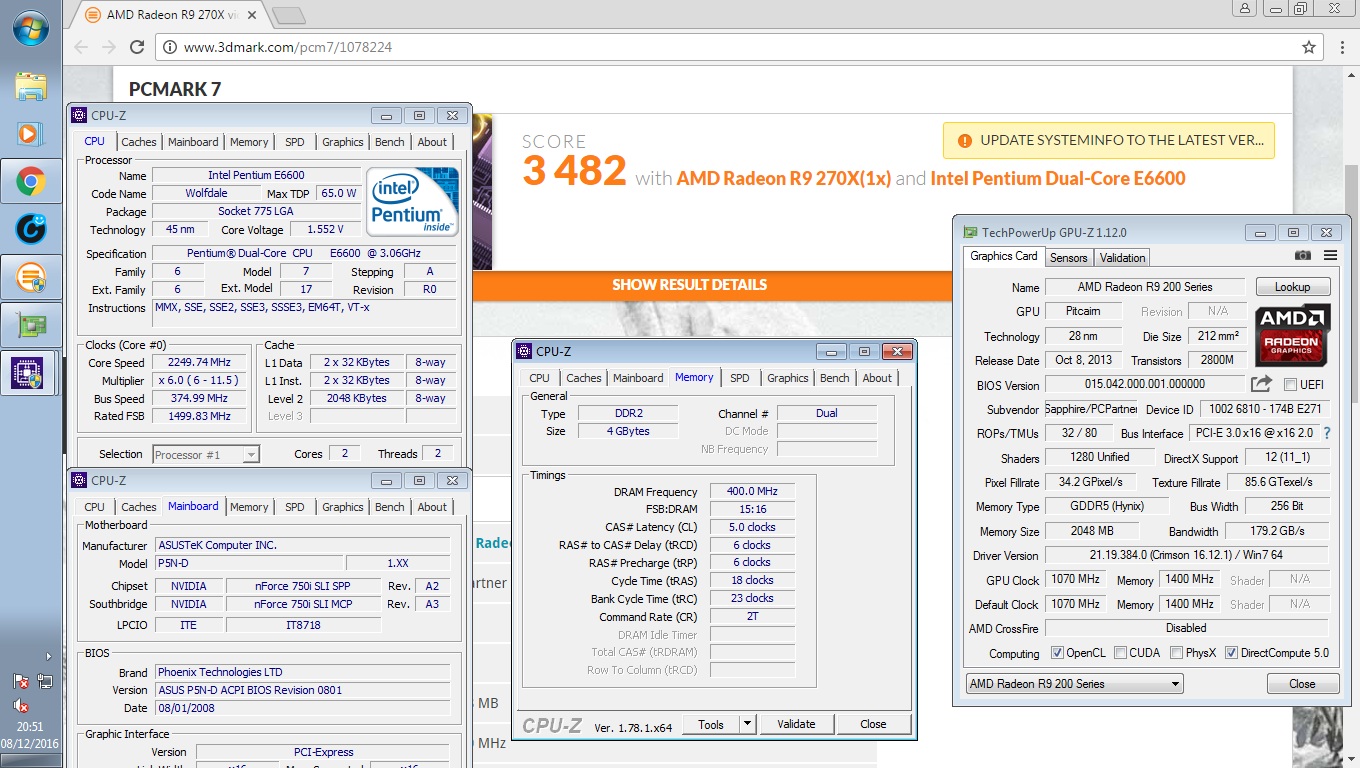Click the AMD Radeon Graphics logo

click(1293, 334)
